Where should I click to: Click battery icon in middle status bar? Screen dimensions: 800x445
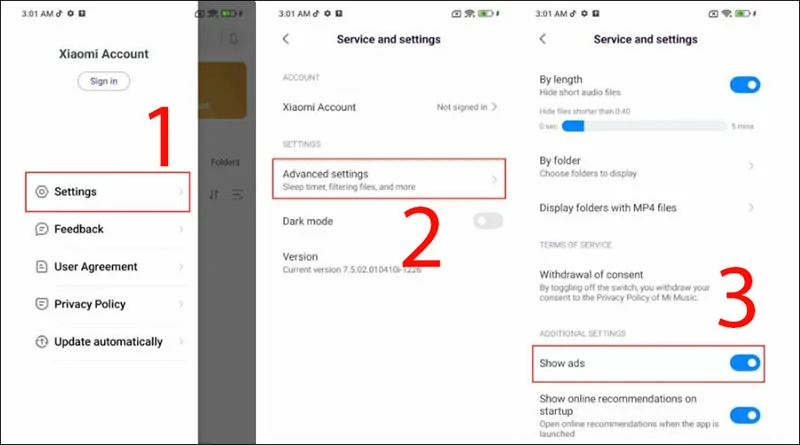click(x=486, y=14)
